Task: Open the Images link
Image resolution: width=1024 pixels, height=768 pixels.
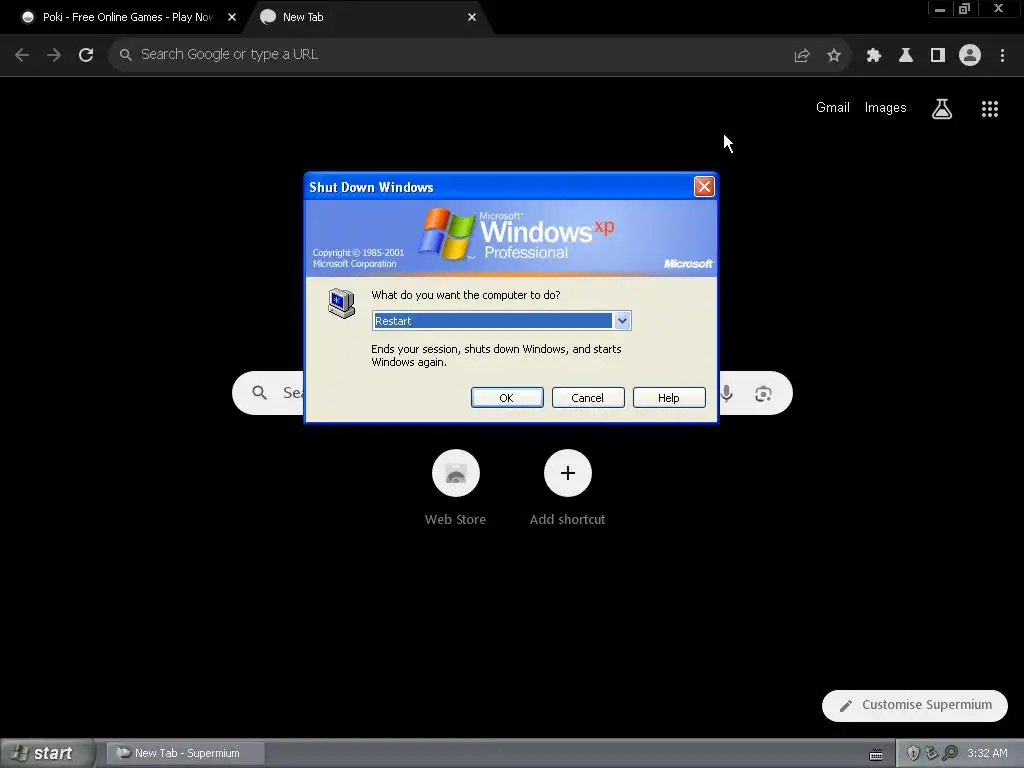Action: click(886, 108)
